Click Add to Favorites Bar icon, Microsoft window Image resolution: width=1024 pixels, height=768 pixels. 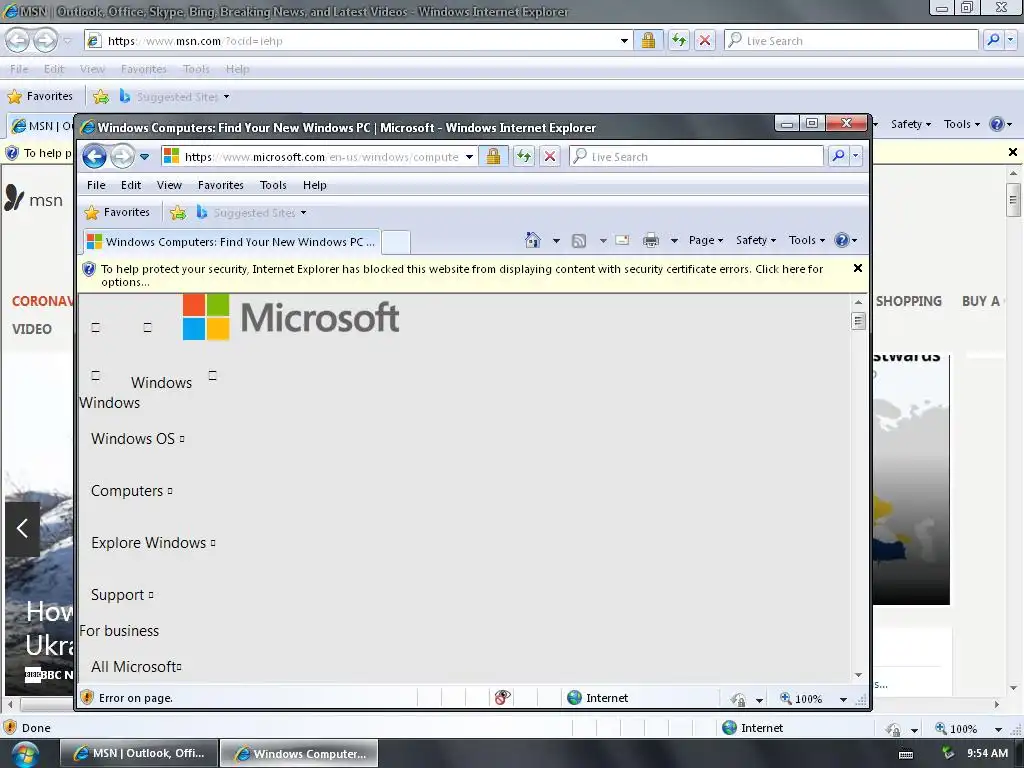(178, 212)
